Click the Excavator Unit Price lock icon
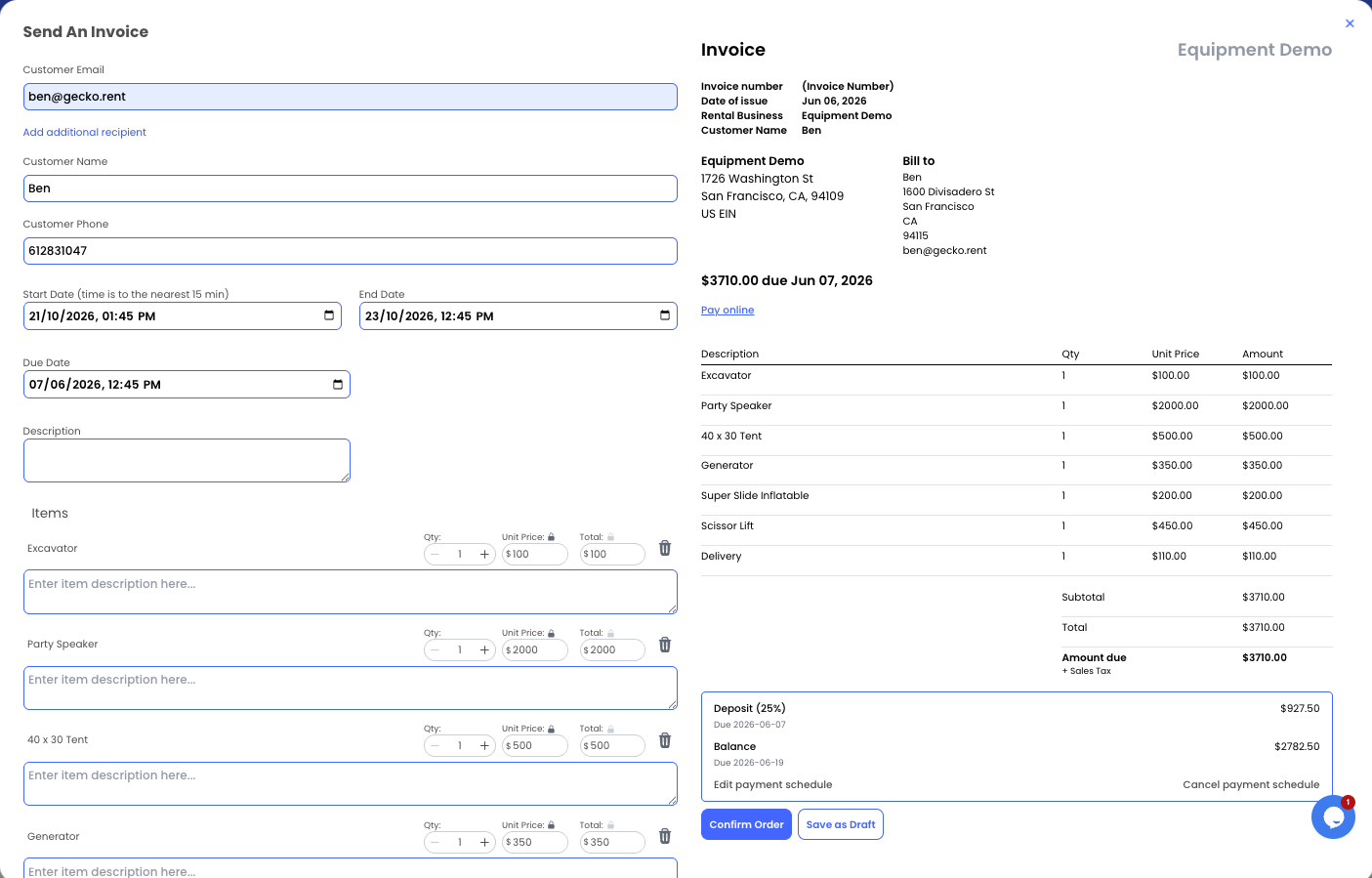This screenshot has width=1372, height=878. point(551,537)
